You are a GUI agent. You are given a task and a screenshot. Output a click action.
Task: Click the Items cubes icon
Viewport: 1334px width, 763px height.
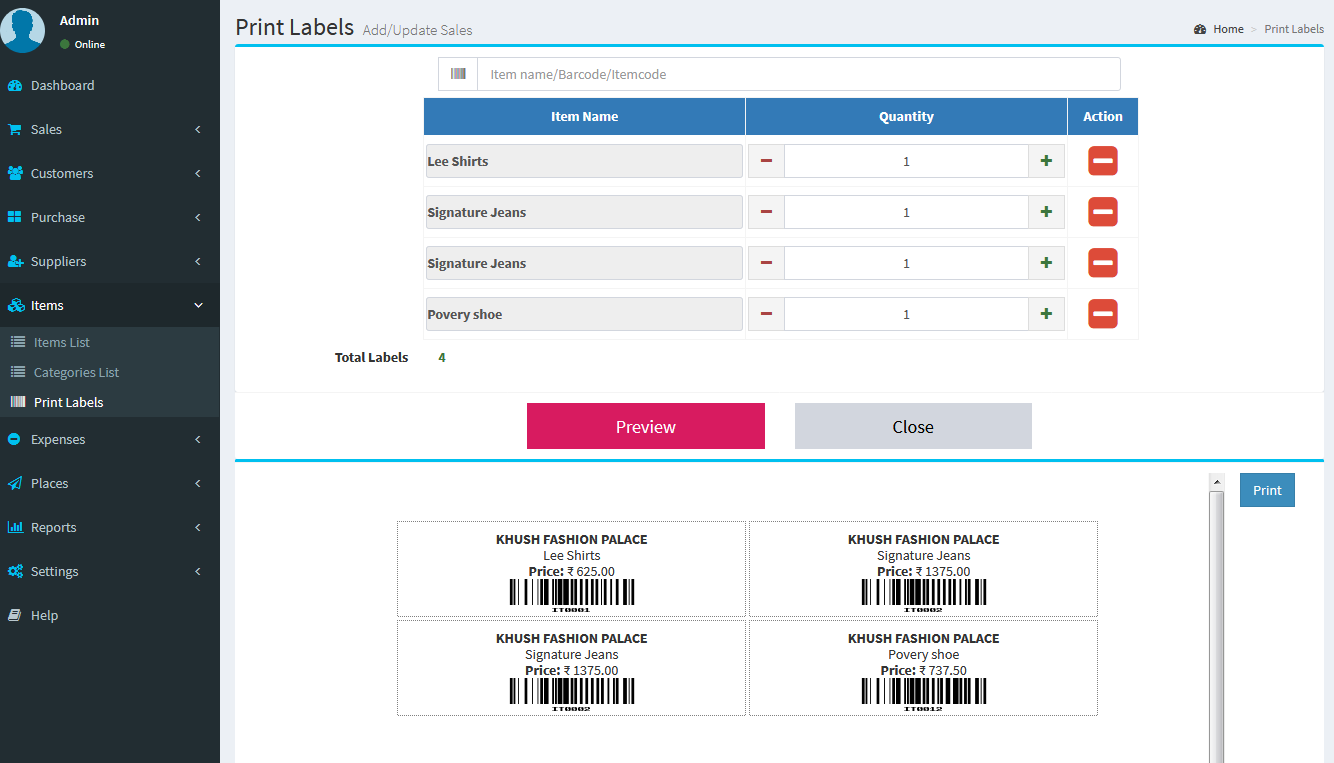tap(15, 306)
